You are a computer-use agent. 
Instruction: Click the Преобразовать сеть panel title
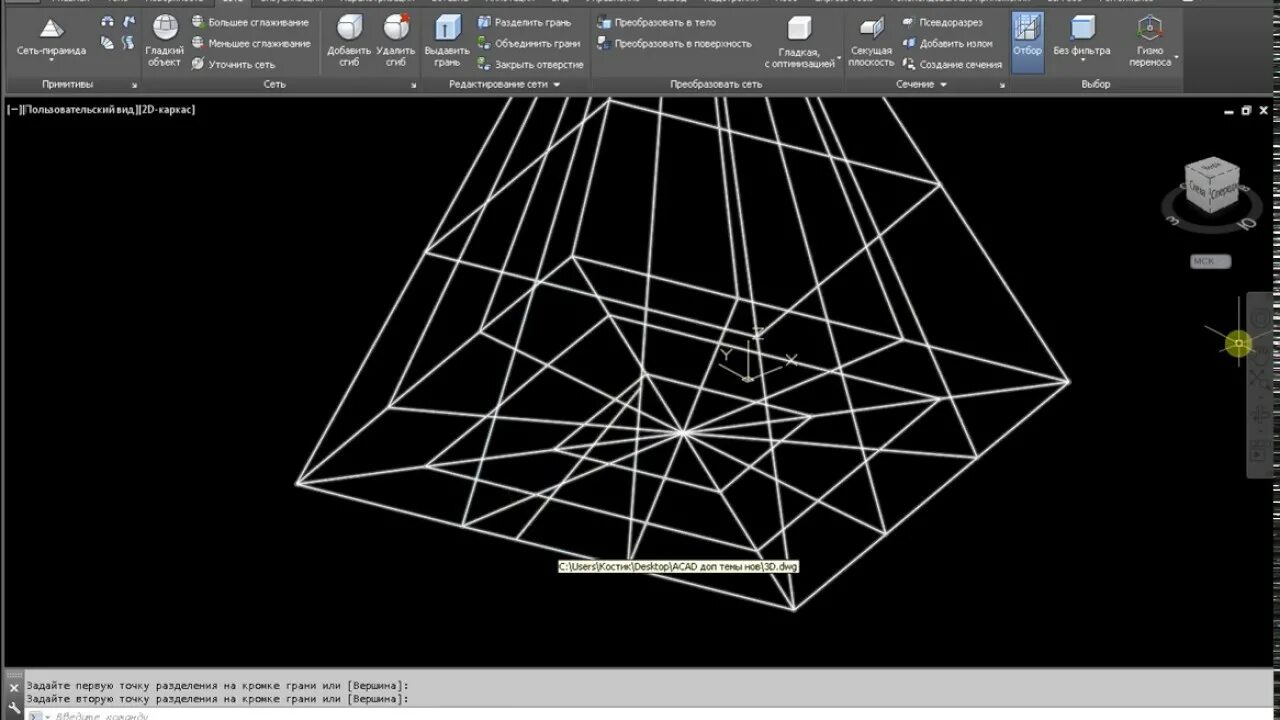[x=716, y=85]
